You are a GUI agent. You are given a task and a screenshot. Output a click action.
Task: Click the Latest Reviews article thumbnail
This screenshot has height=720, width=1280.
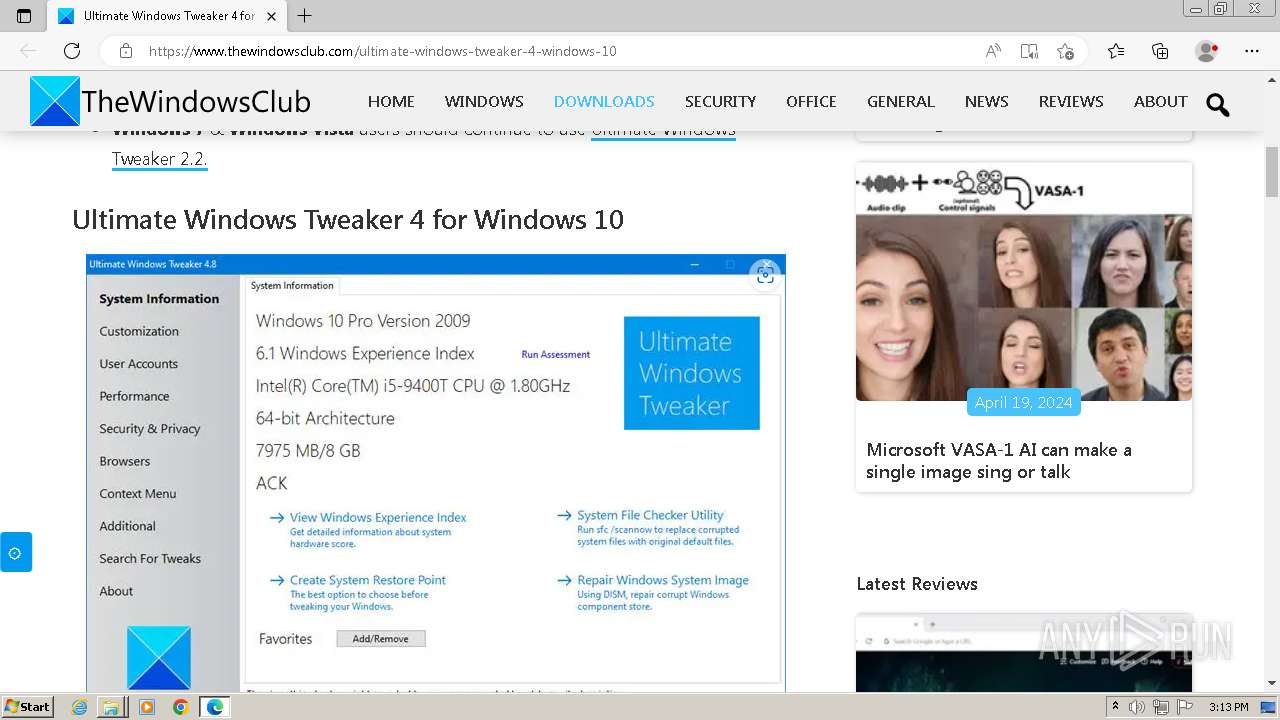click(x=1024, y=652)
